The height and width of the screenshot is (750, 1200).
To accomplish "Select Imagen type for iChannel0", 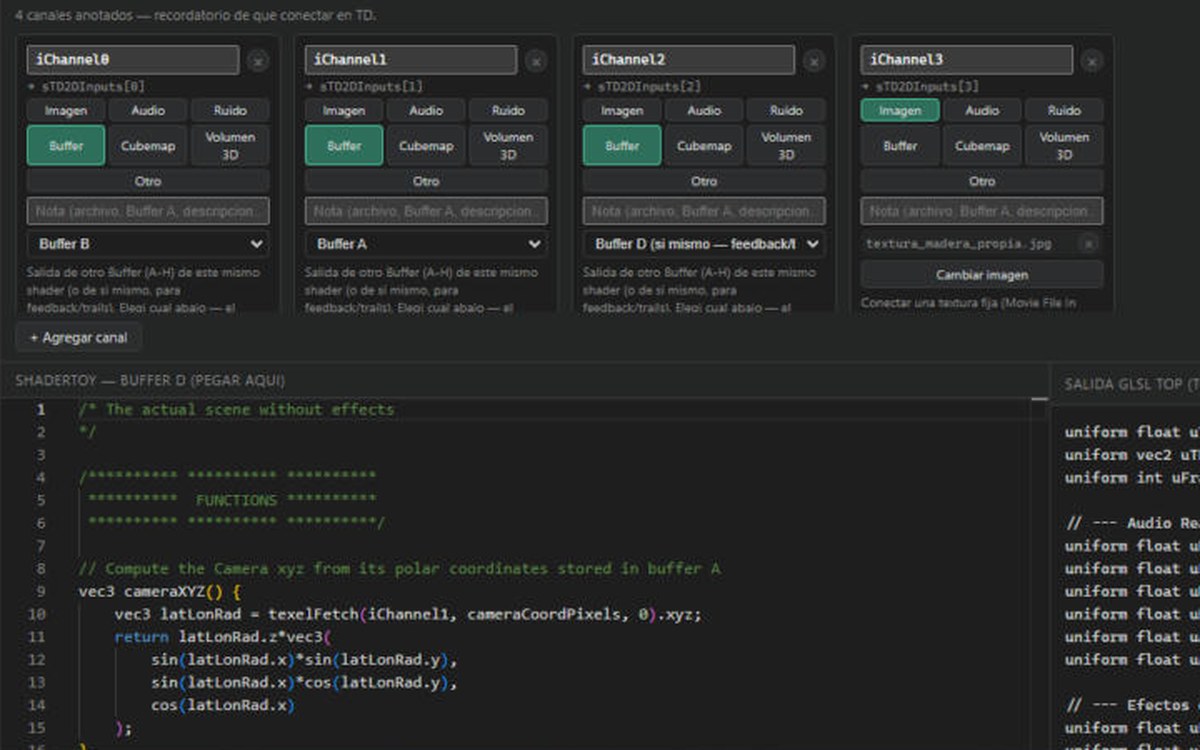I will 65,110.
